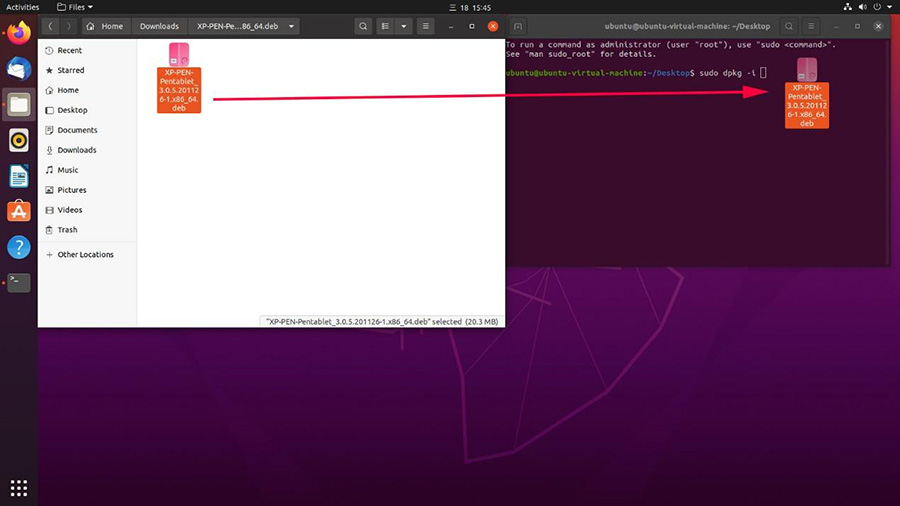
Task: Open Trash in the Files sidebar
Action: (x=67, y=230)
